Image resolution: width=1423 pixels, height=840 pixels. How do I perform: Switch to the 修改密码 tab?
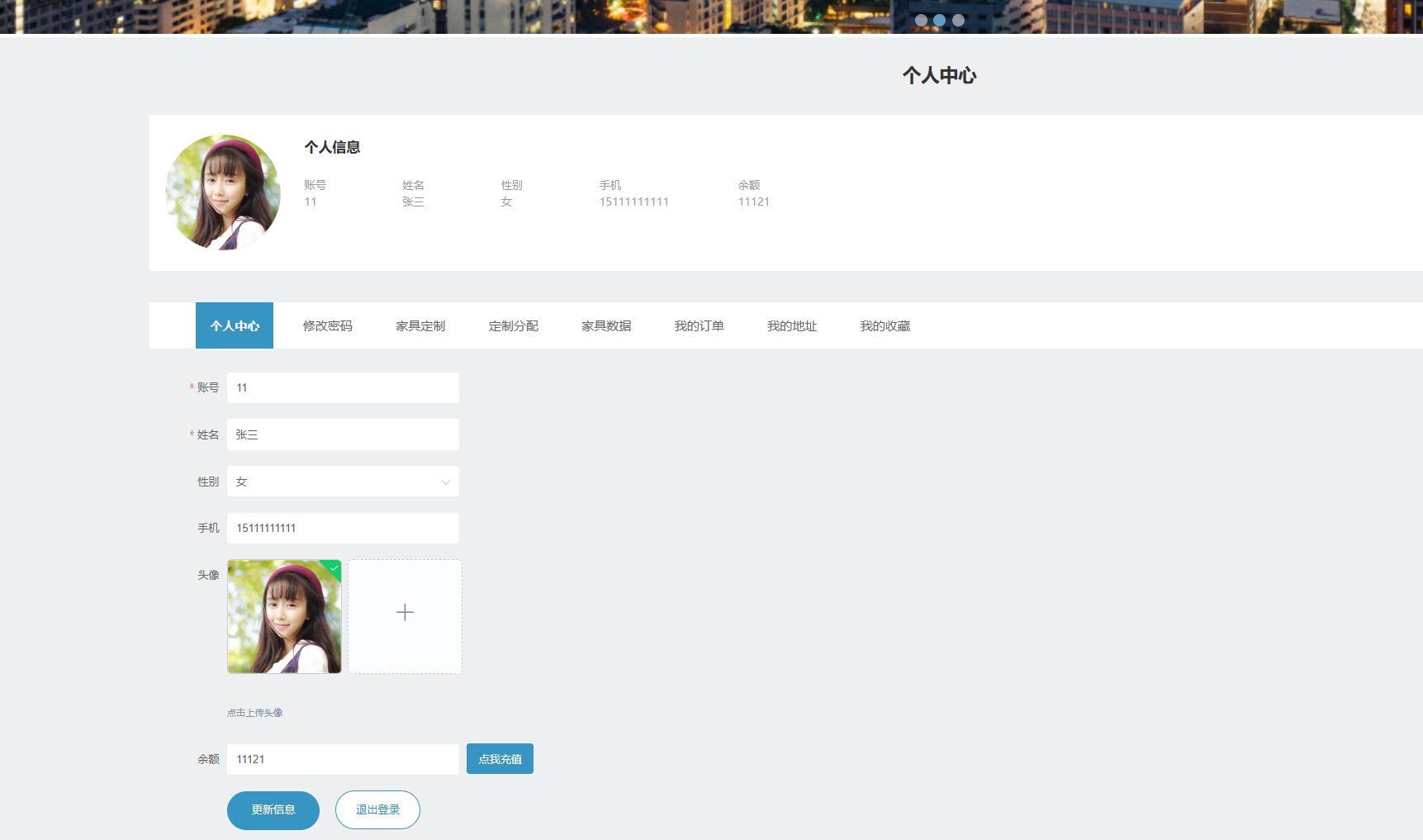tap(327, 326)
